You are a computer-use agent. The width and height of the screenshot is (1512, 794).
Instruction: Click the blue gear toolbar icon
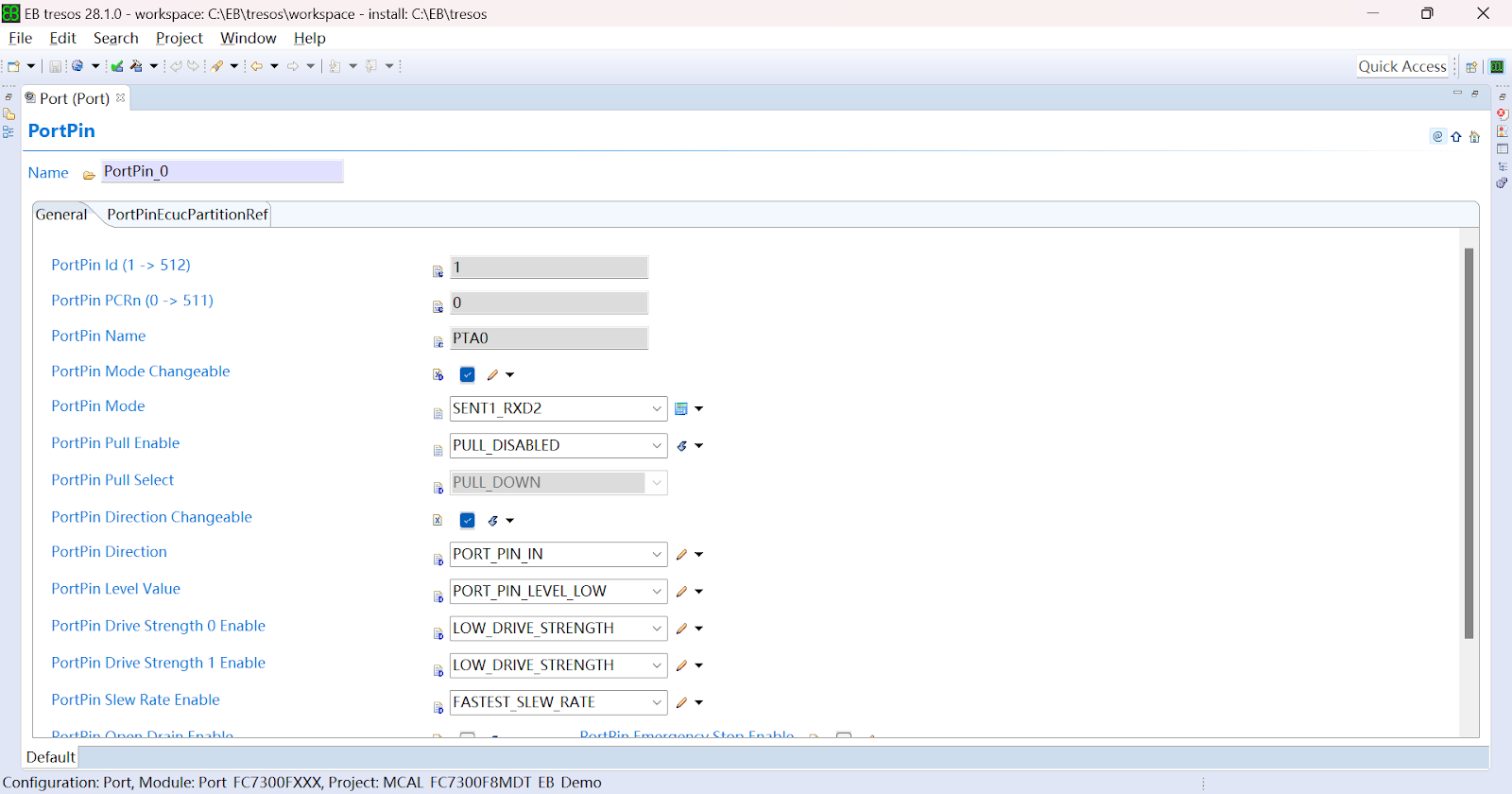pos(77,66)
